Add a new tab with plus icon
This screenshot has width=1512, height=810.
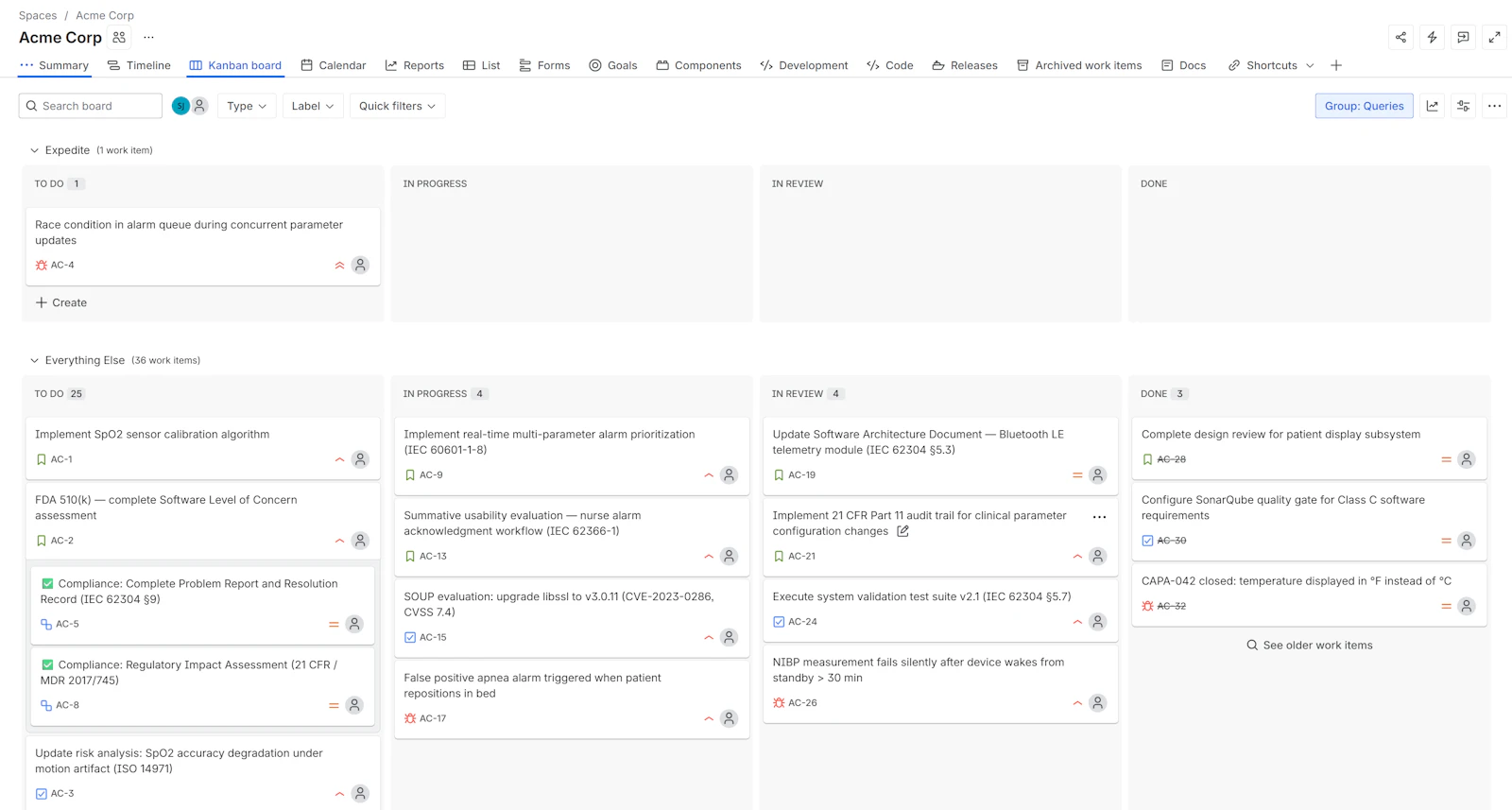(1336, 65)
